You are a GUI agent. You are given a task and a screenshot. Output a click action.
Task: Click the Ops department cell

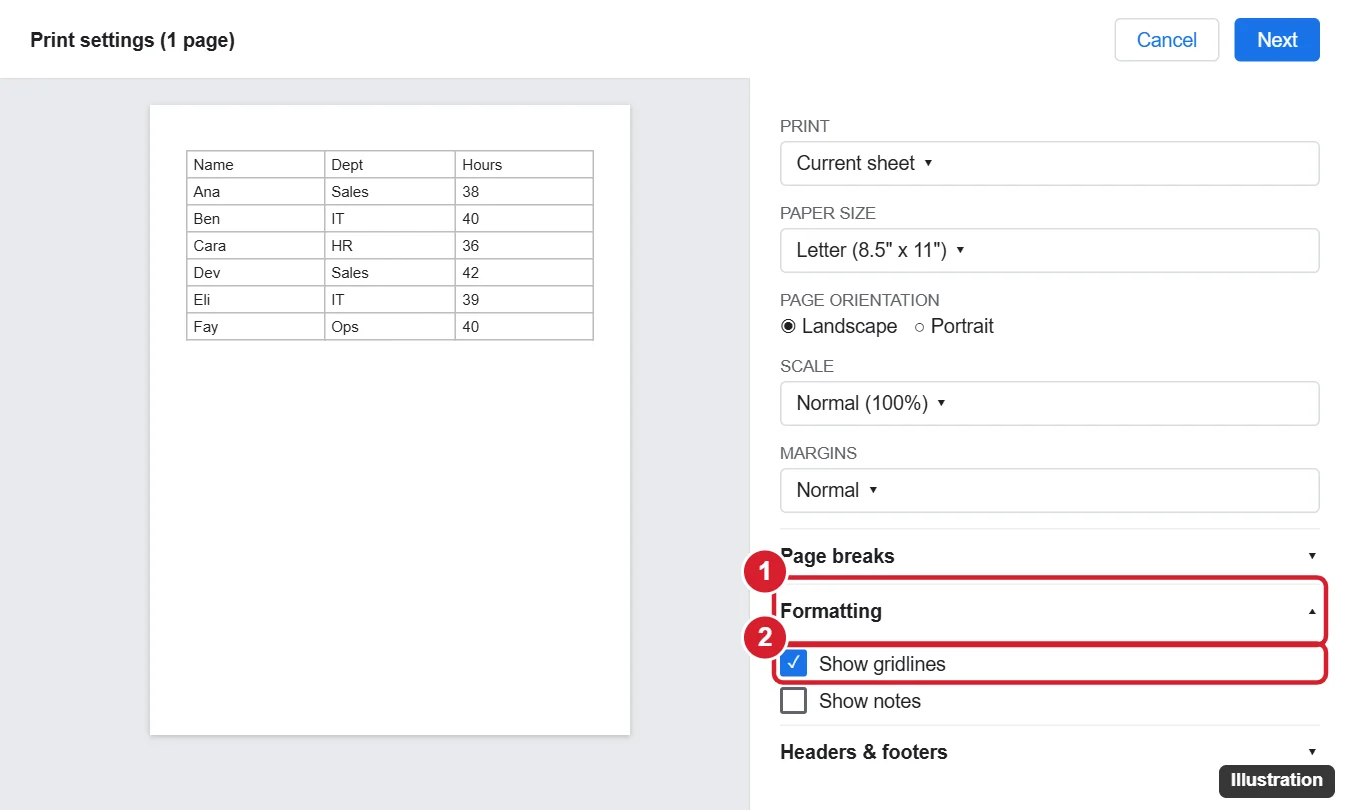pos(390,327)
